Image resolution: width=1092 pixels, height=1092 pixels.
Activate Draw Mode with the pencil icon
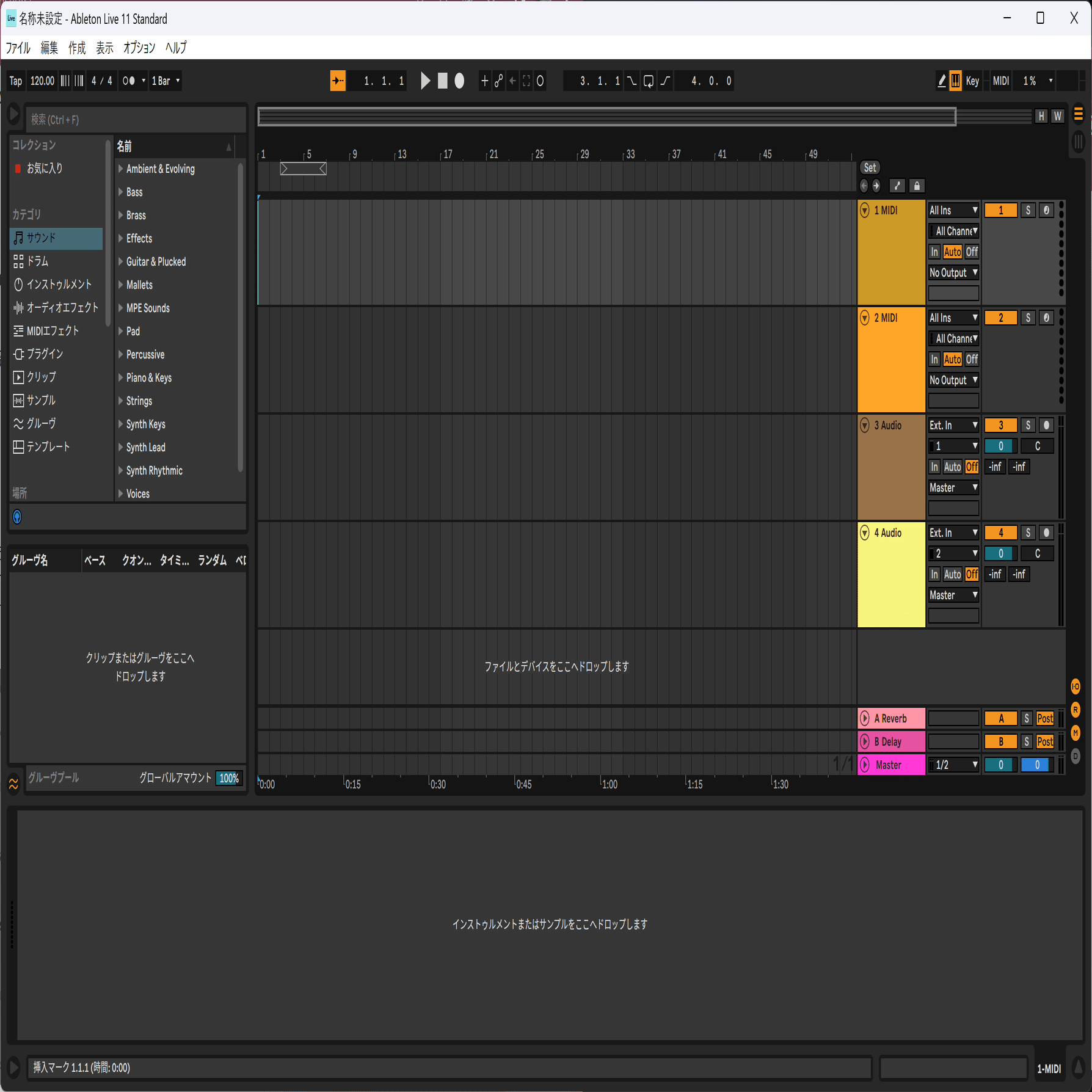tap(941, 81)
